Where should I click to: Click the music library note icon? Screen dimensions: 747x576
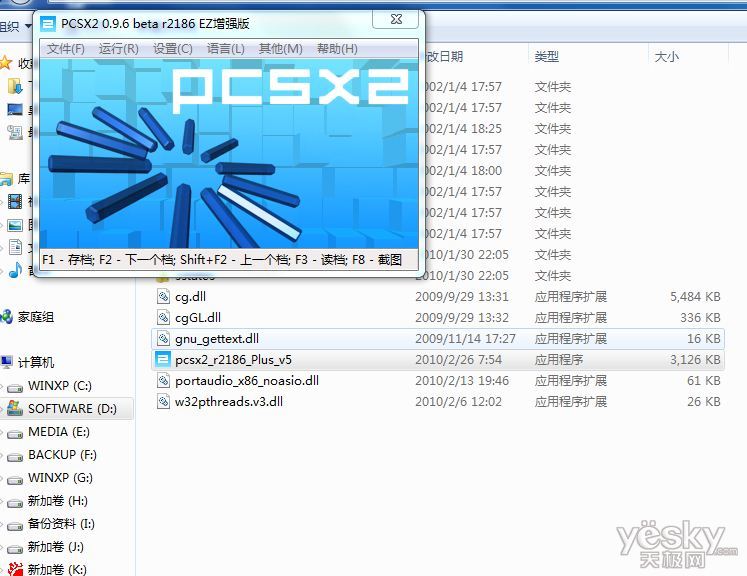click(15, 270)
